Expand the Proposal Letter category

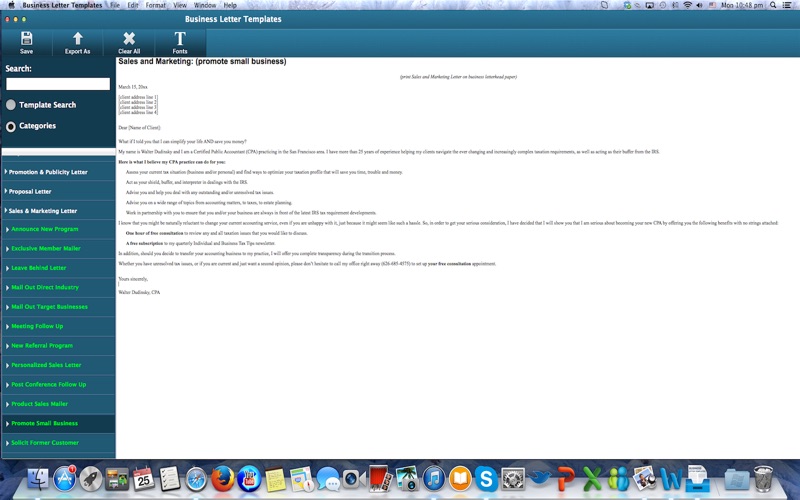click(x=58, y=191)
